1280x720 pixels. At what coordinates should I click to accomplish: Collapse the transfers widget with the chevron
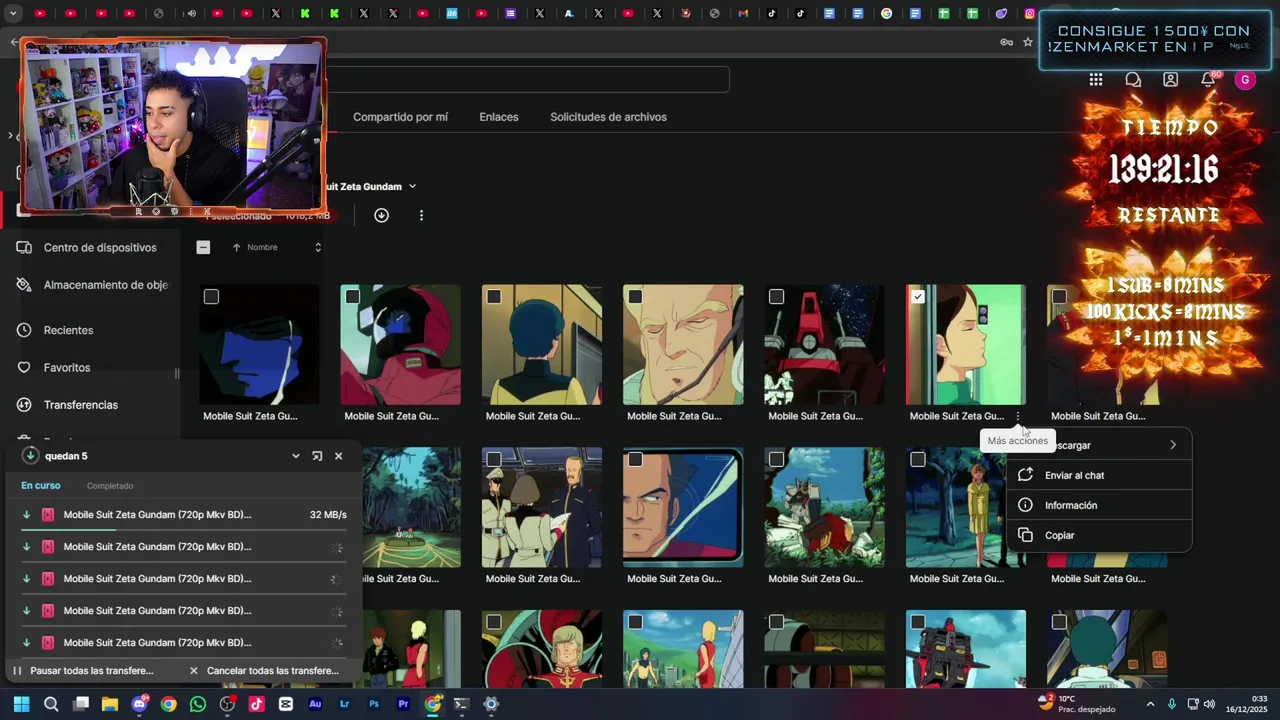click(x=295, y=456)
